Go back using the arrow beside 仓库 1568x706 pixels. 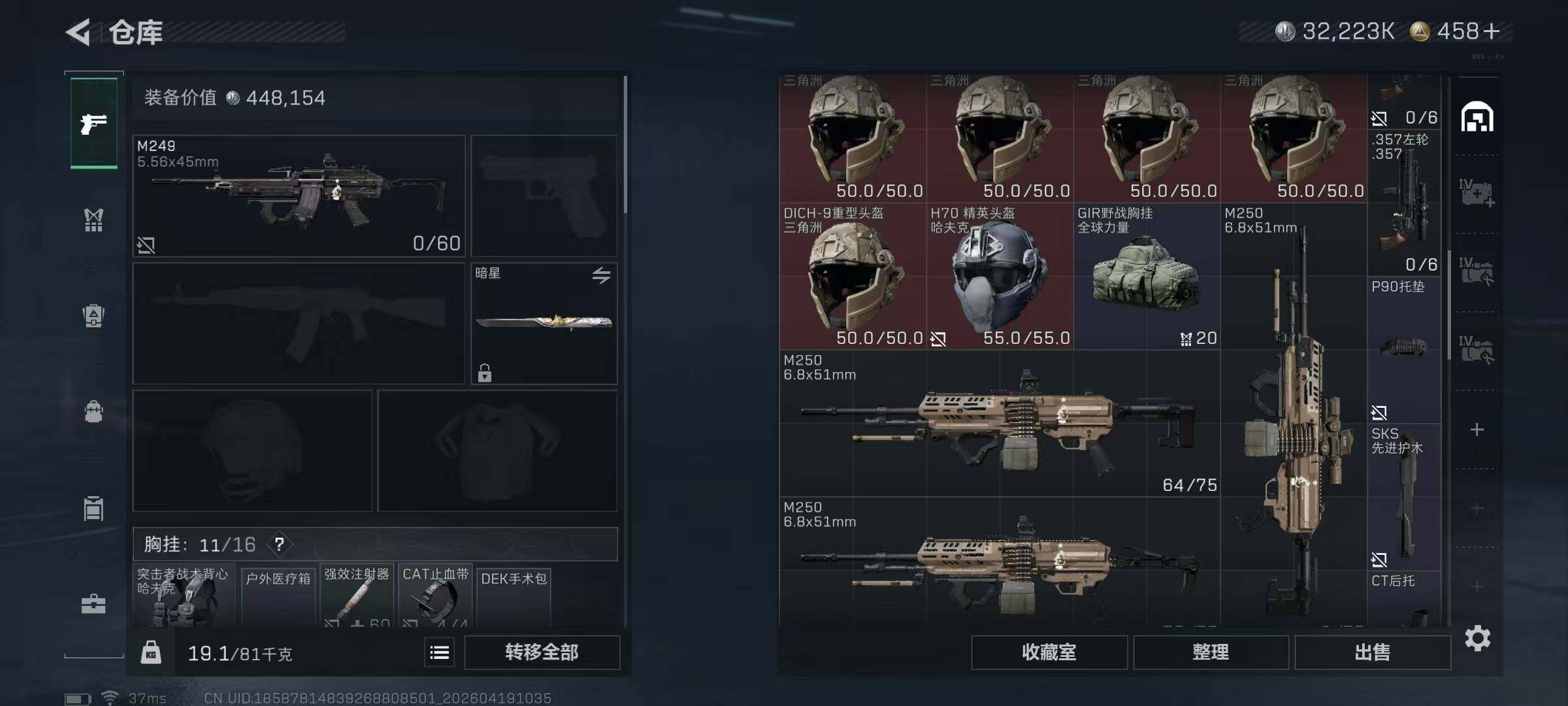[78, 32]
